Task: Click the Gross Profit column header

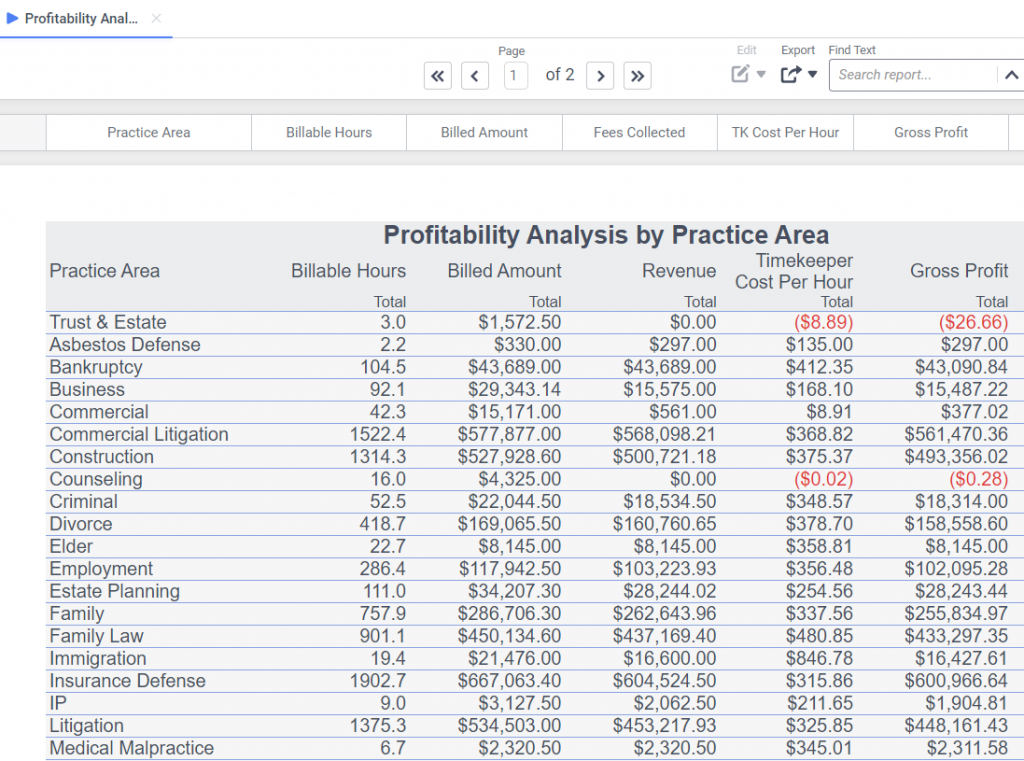Action: click(931, 132)
